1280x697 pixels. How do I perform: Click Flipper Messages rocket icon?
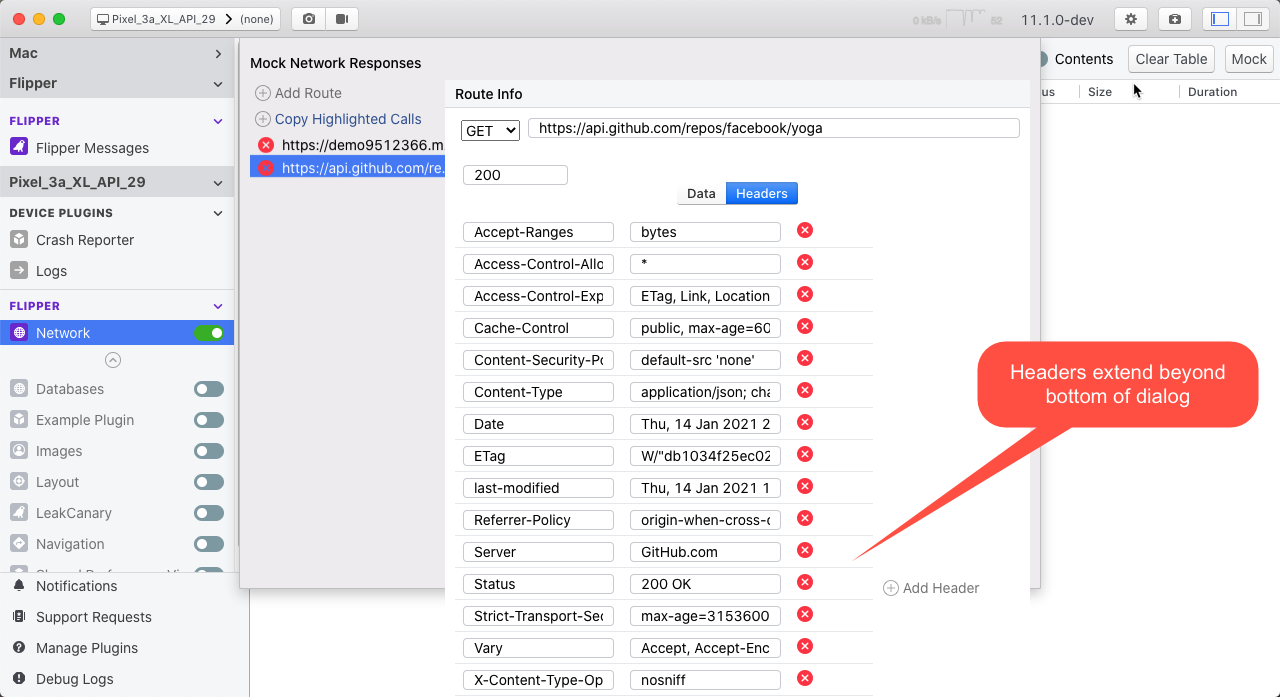(x=18, y=147)
